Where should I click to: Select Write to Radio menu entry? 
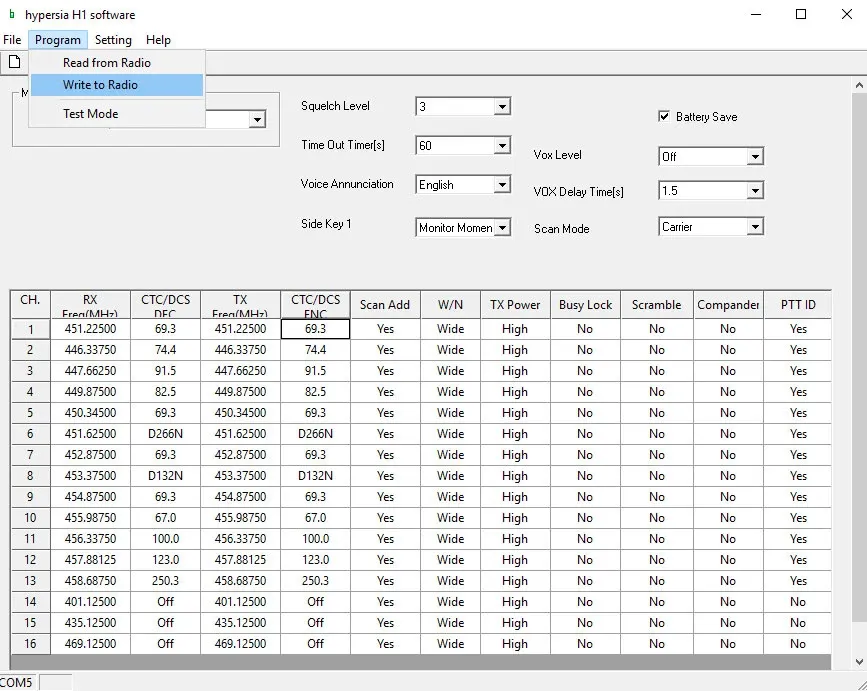[100, 85]
